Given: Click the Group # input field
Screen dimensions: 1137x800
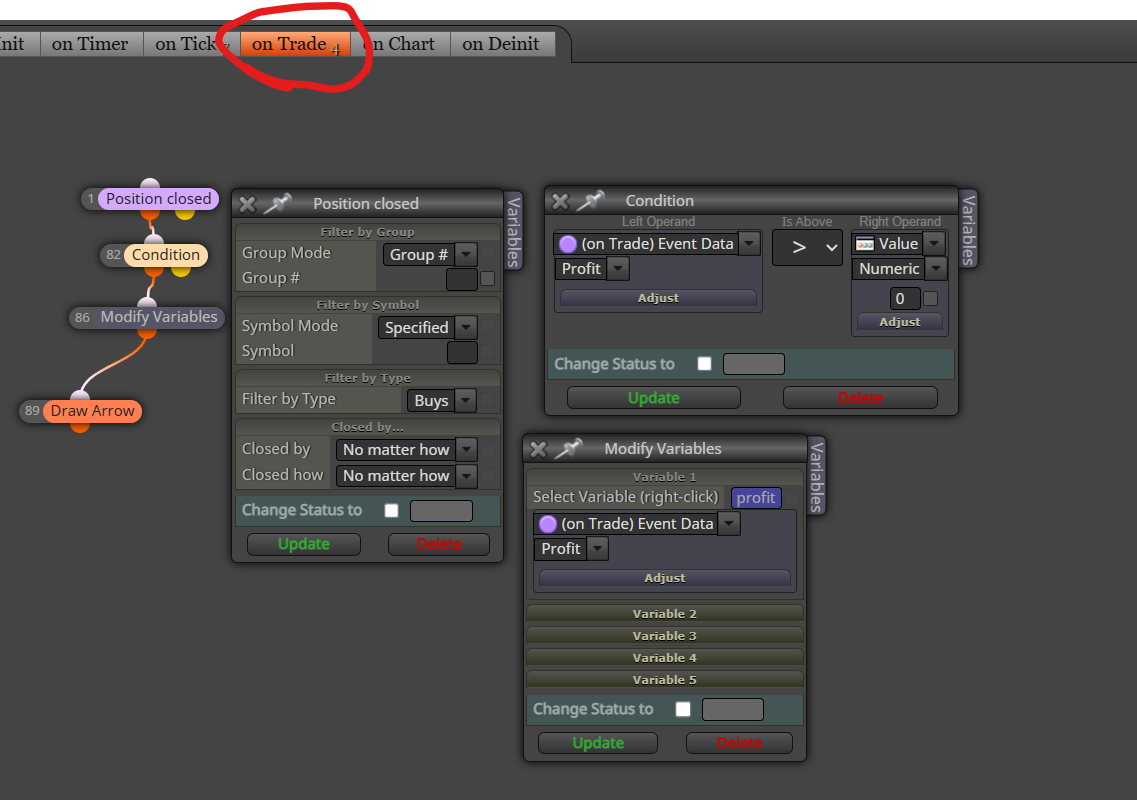Looking at the screenshot, I should pos(462,279).
